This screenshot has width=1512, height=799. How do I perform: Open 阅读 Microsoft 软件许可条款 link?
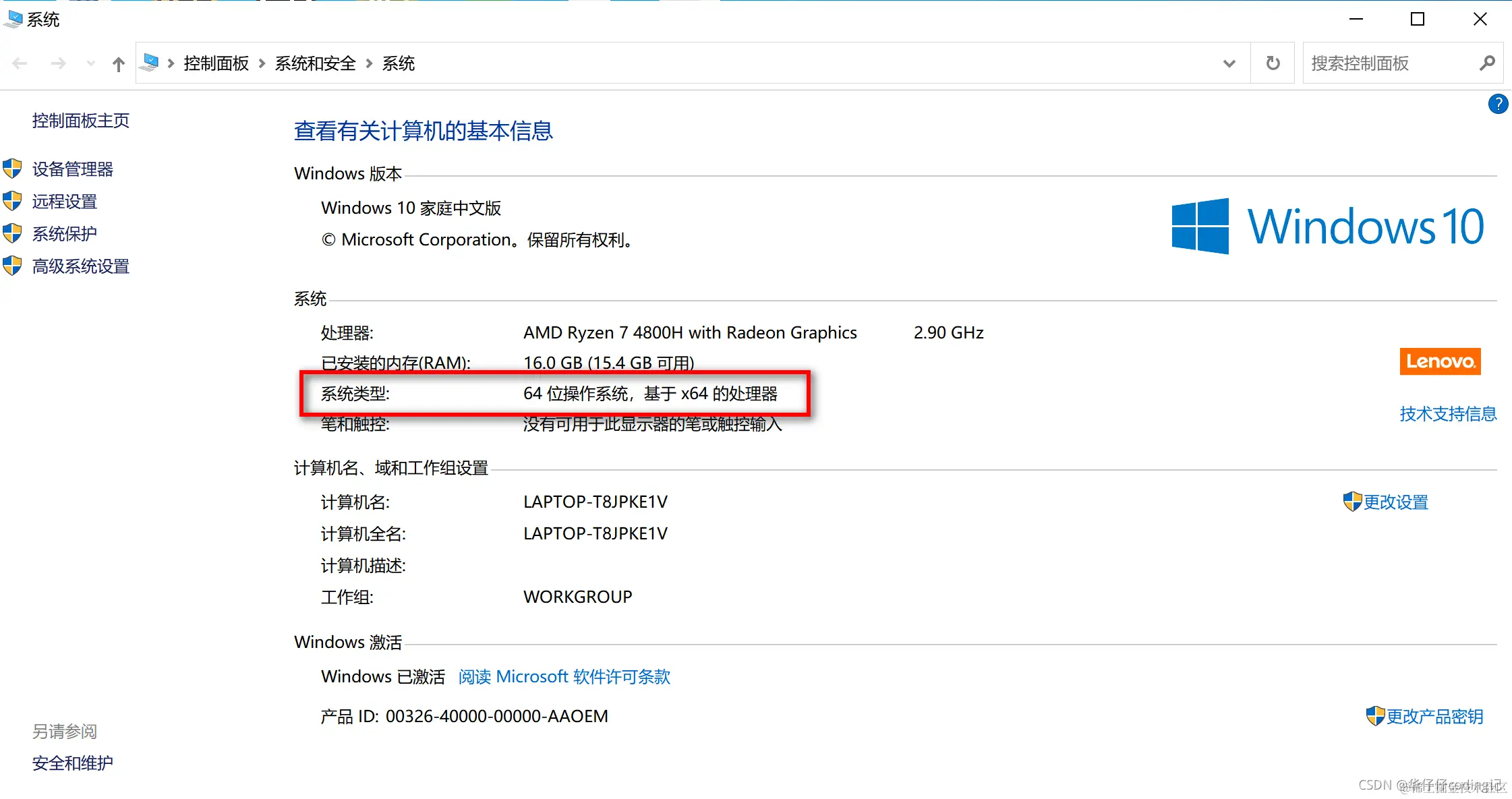coord(564,677)
